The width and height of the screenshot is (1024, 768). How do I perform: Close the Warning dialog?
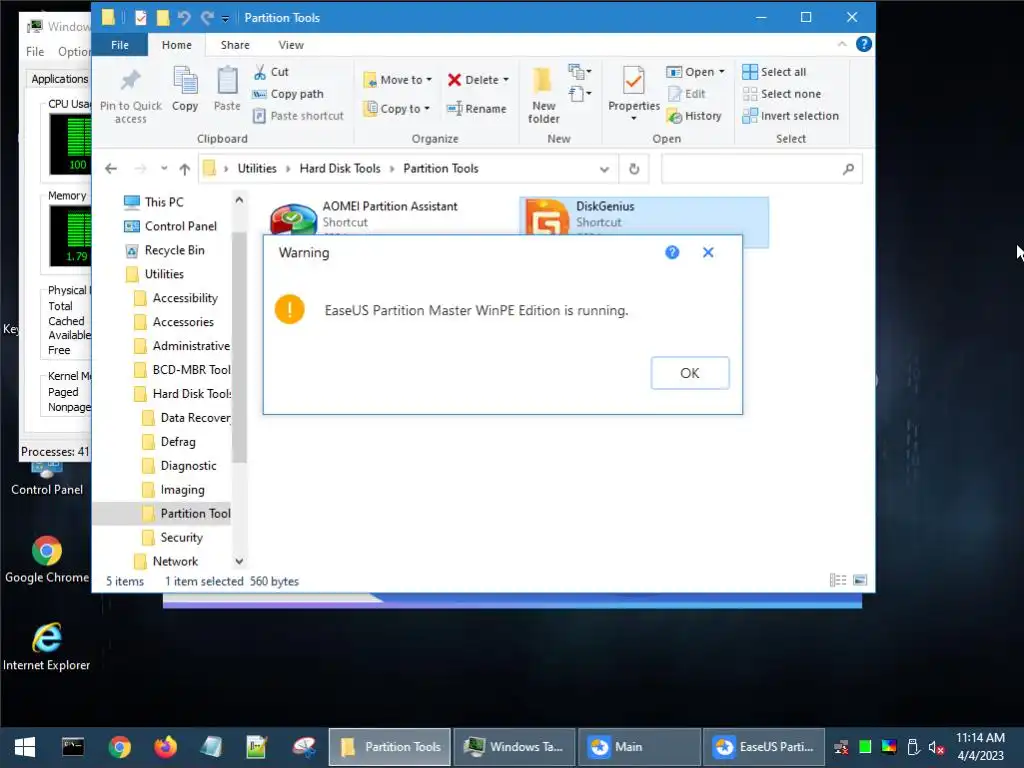point(708,253)
